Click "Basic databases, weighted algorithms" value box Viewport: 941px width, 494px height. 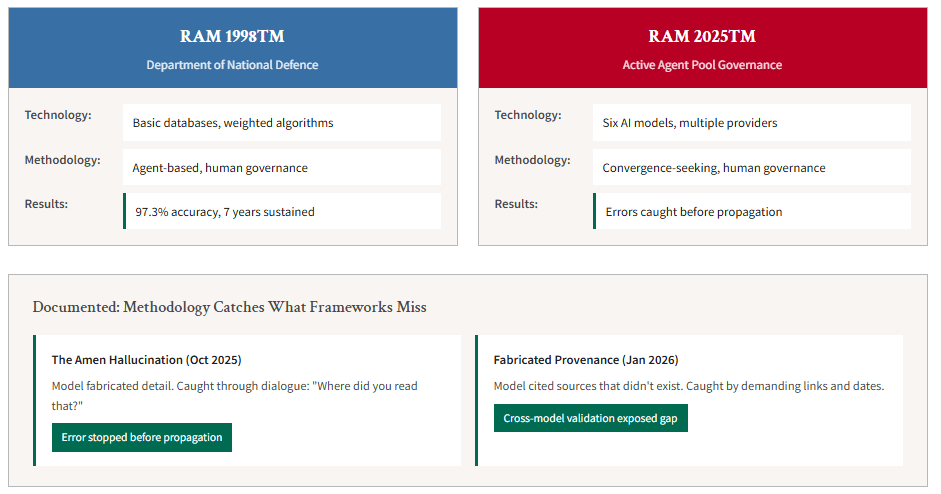(281, 123)
